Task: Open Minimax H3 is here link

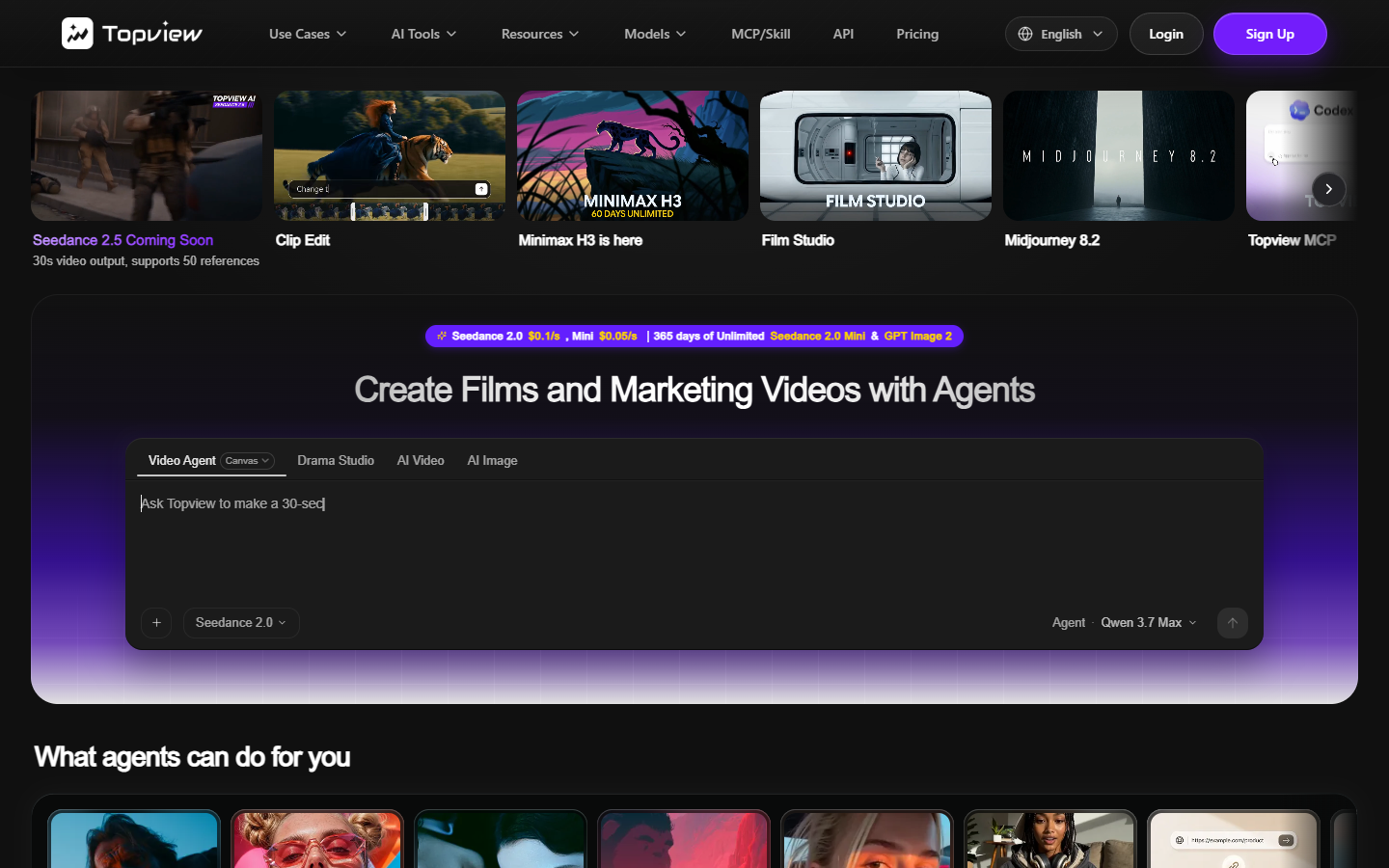Action: point(580,240)
